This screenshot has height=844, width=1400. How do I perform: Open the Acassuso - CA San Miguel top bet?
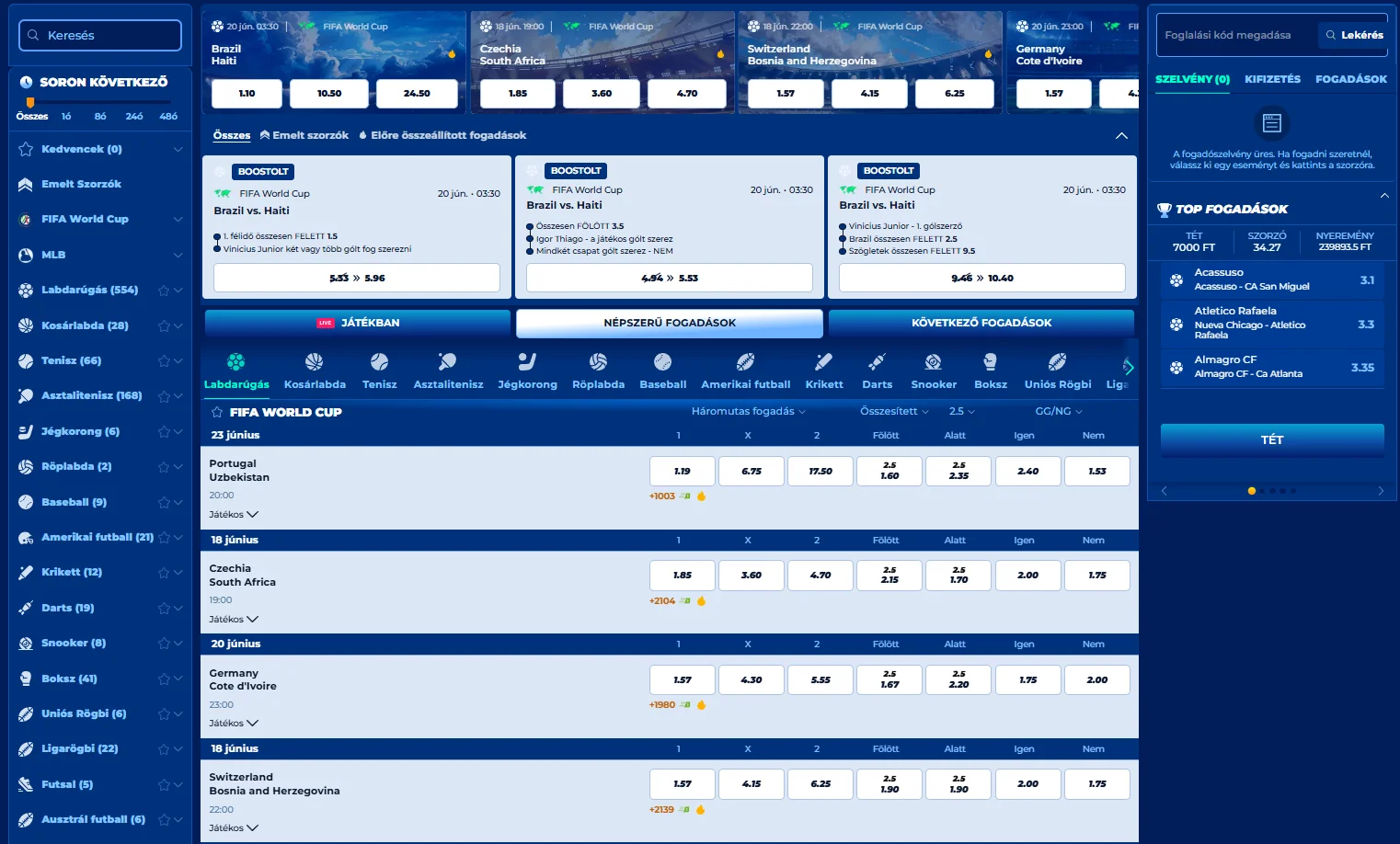click(x=1272, y=279)
